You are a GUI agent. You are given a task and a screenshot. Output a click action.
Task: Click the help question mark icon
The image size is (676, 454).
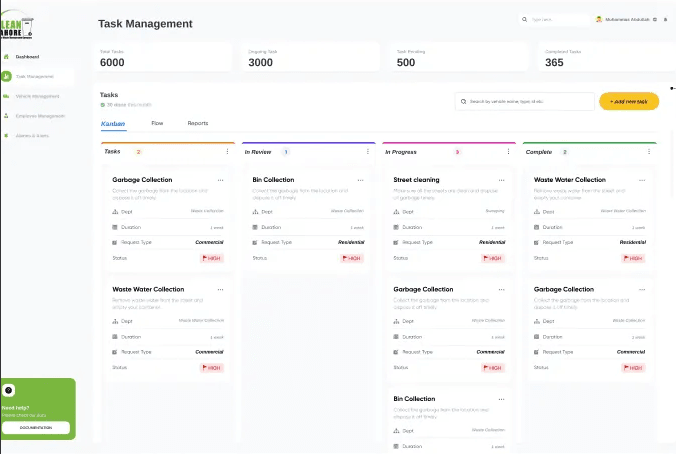click(9, 390)
